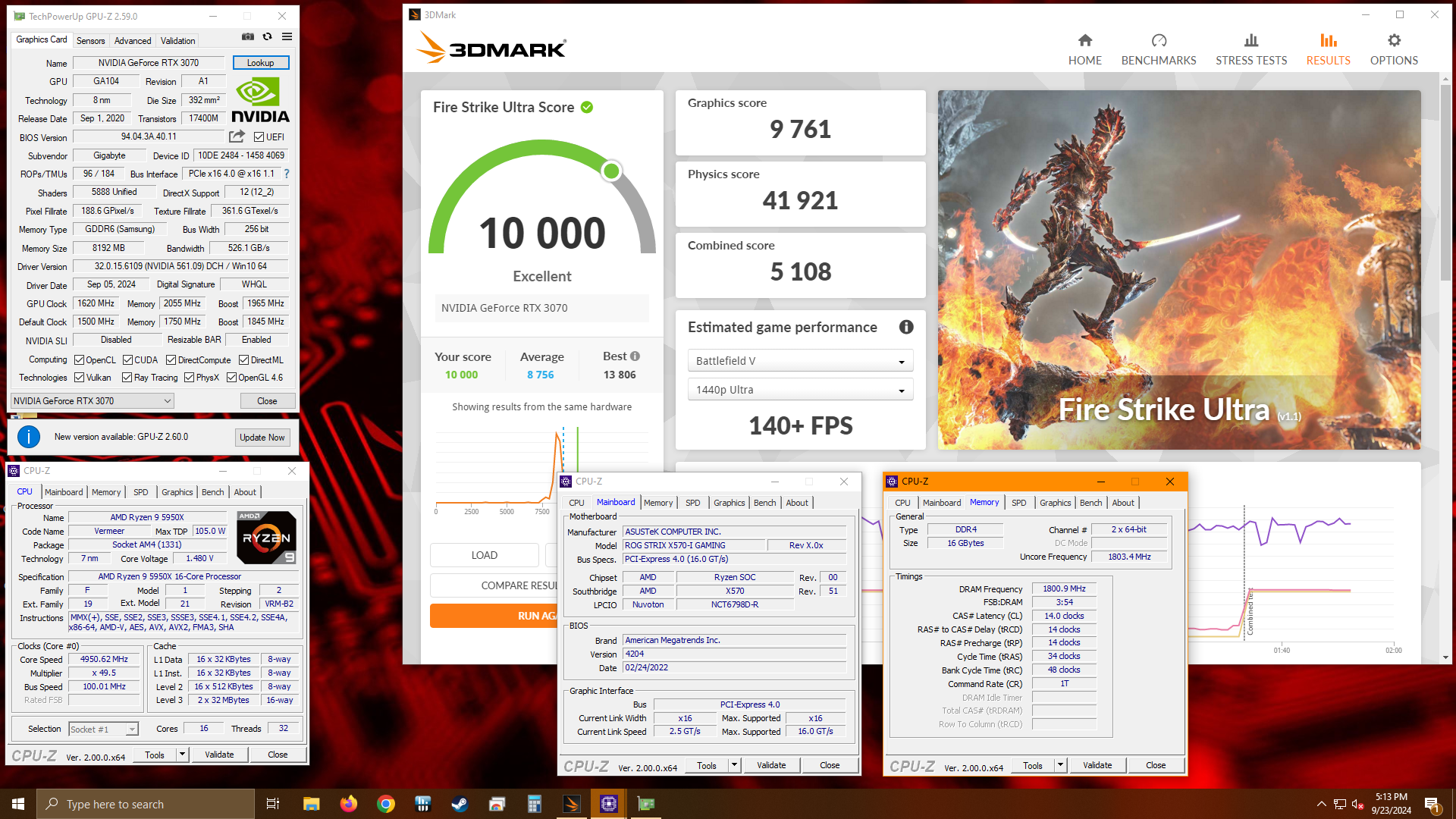The width and height of the screenshot is (1456, 819).
Task: Click the Lookup button in GPU-Z
Action: point(260,63)
